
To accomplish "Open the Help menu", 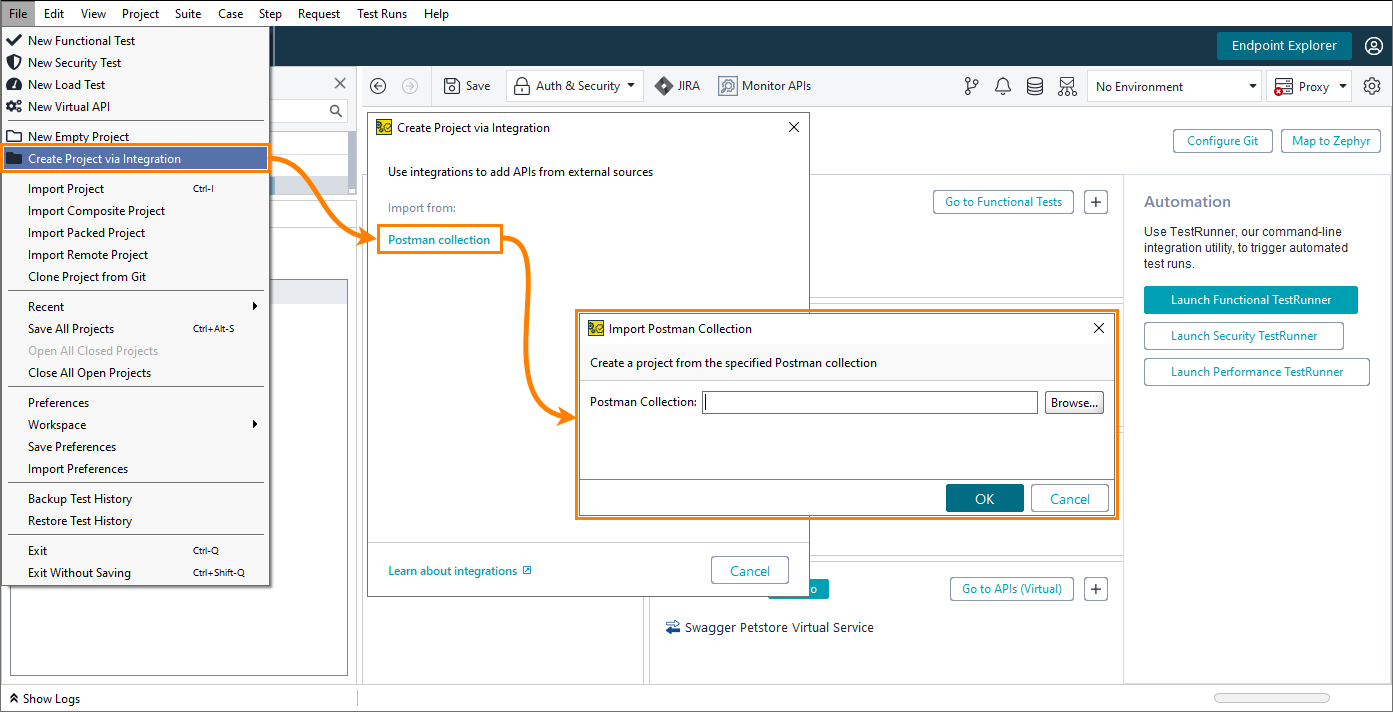I will pyautogui.click(x=436, y=14).
